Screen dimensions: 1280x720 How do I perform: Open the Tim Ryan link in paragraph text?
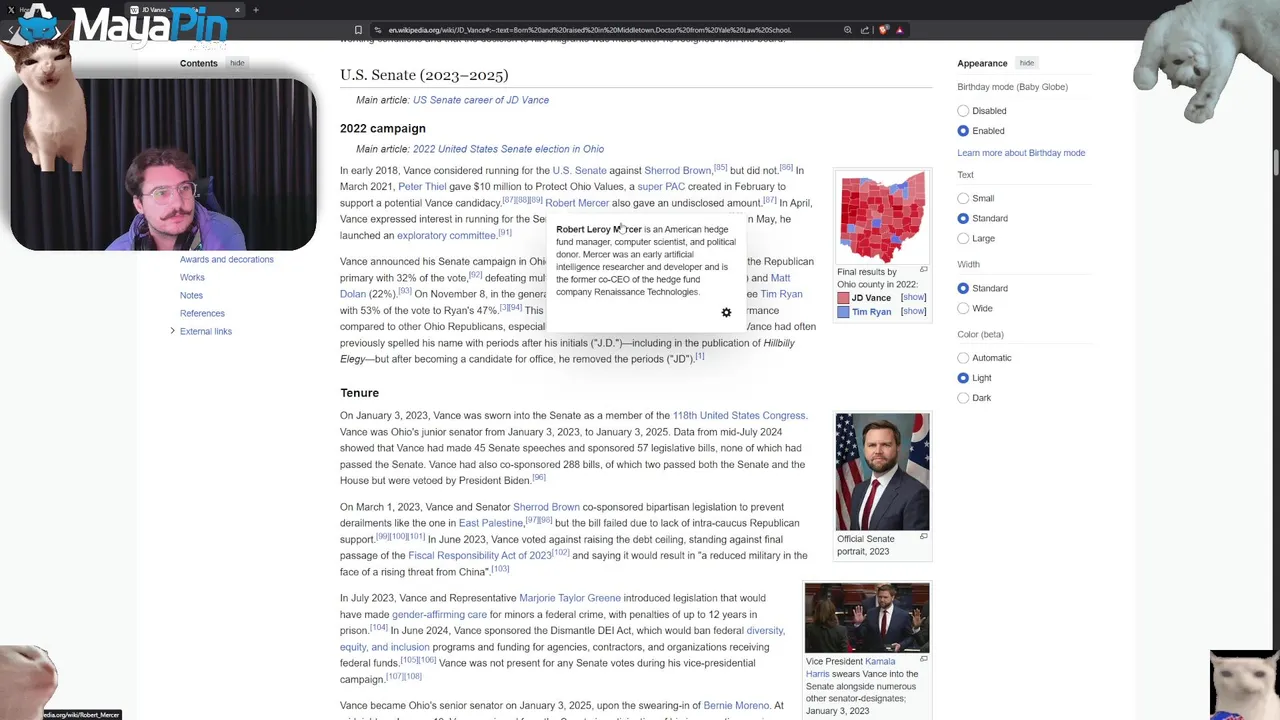[781, 294]
